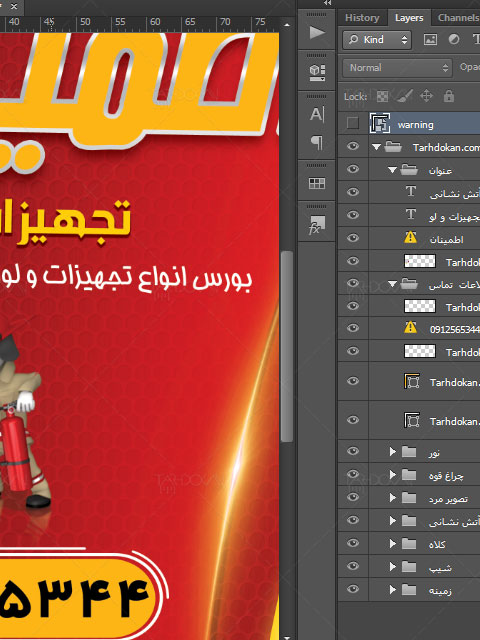Click the Tarhdokan layer thumbnail under اطمینان
Viewport: 480px width, 640px height.
tap(420, 261)
